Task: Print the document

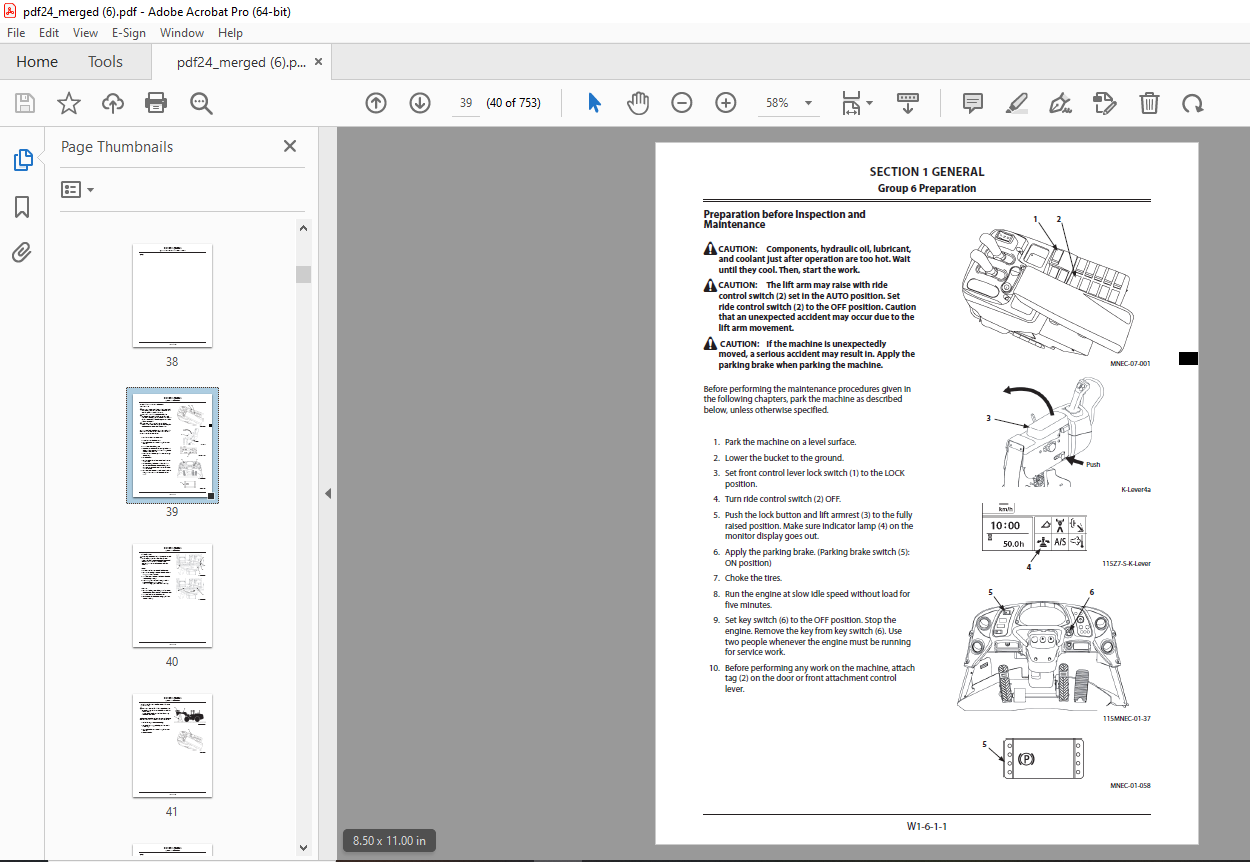Action: [x=156, y=103]
